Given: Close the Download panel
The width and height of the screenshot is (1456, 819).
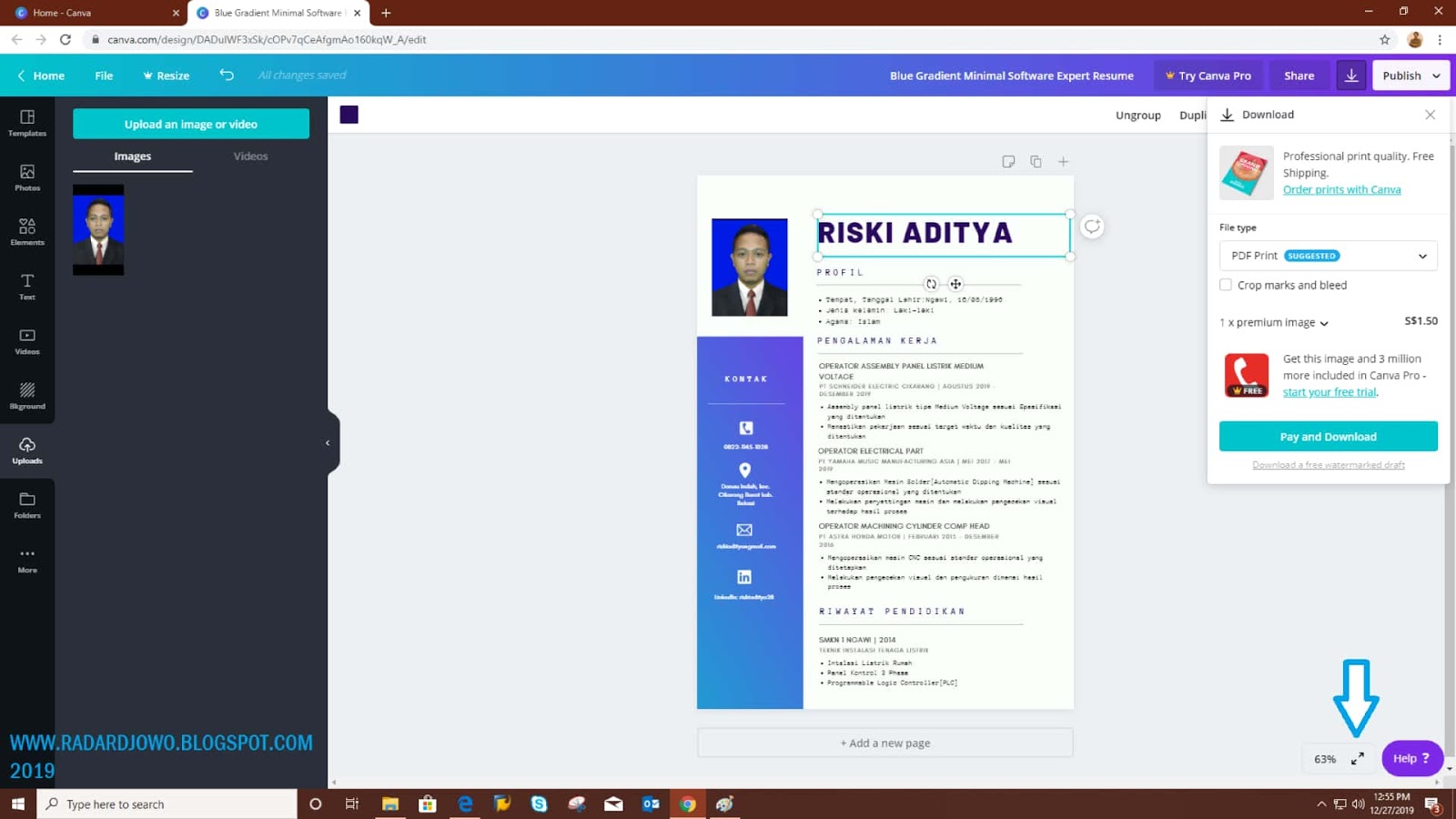Looking at the screenshot, I should pos(1430,115).
